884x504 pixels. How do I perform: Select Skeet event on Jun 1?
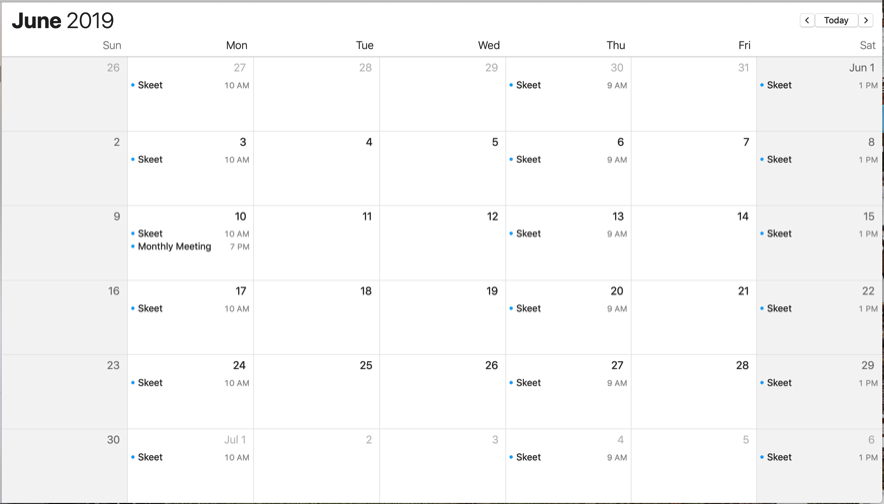(819, 85)
